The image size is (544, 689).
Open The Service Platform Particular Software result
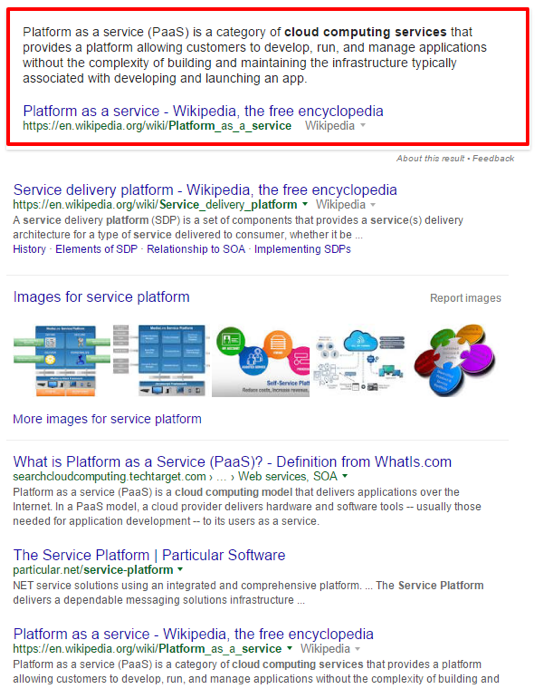pos(149,555)
